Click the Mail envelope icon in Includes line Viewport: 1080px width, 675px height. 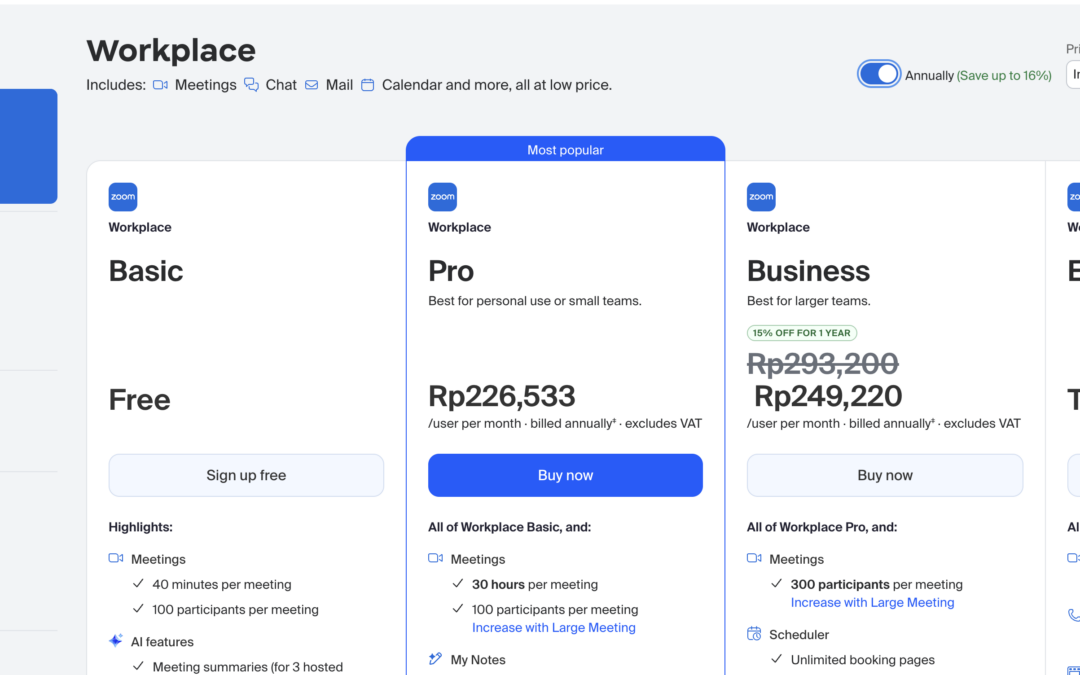[x=312, y=85]
